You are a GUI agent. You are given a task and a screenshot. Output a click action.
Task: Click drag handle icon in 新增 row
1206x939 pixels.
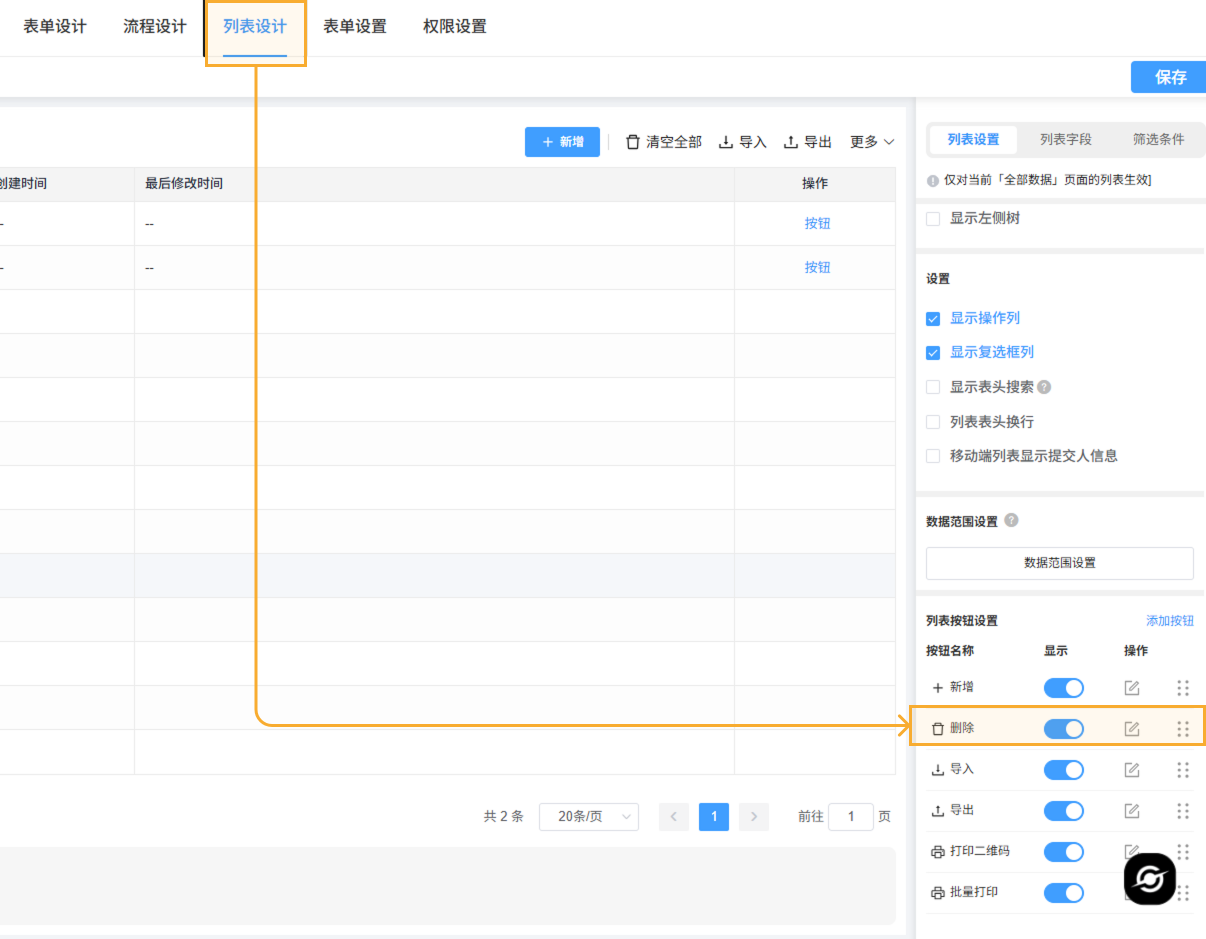(1183, 688)
